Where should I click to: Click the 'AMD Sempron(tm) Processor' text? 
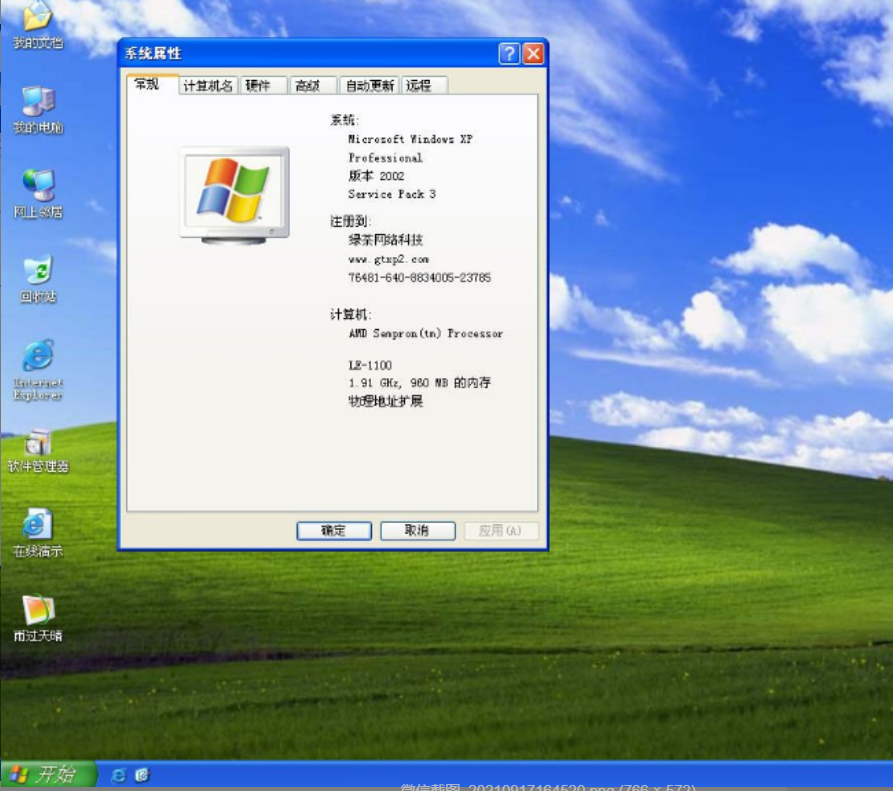(425, 333)
